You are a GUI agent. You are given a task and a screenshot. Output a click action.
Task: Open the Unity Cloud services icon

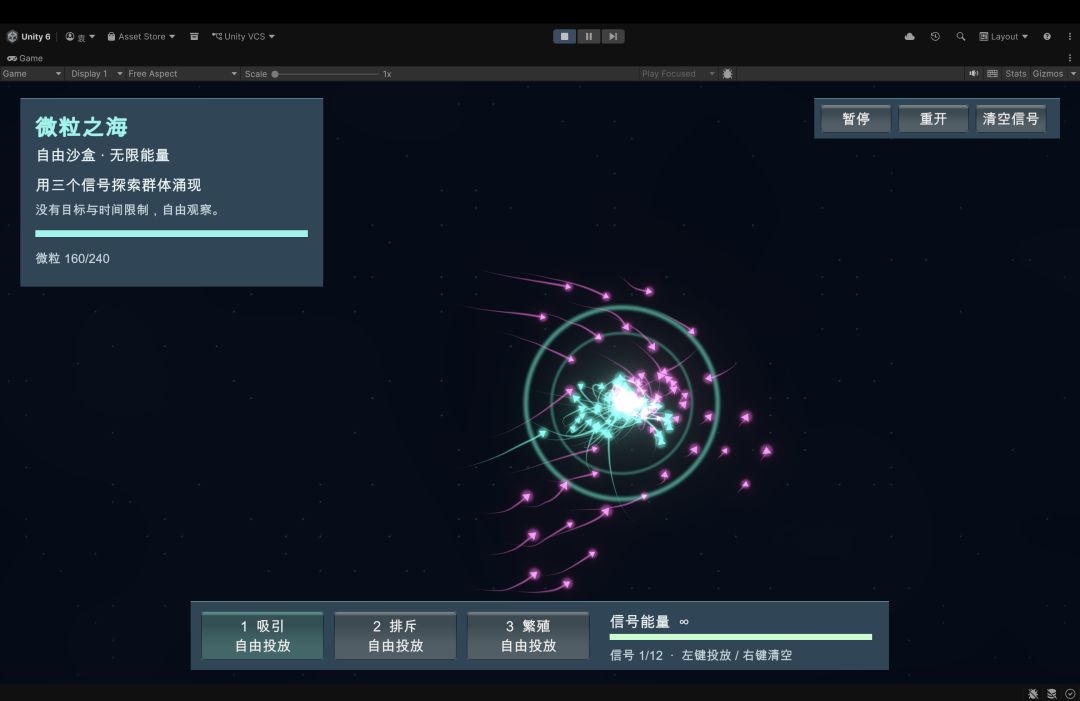point(909,36)
